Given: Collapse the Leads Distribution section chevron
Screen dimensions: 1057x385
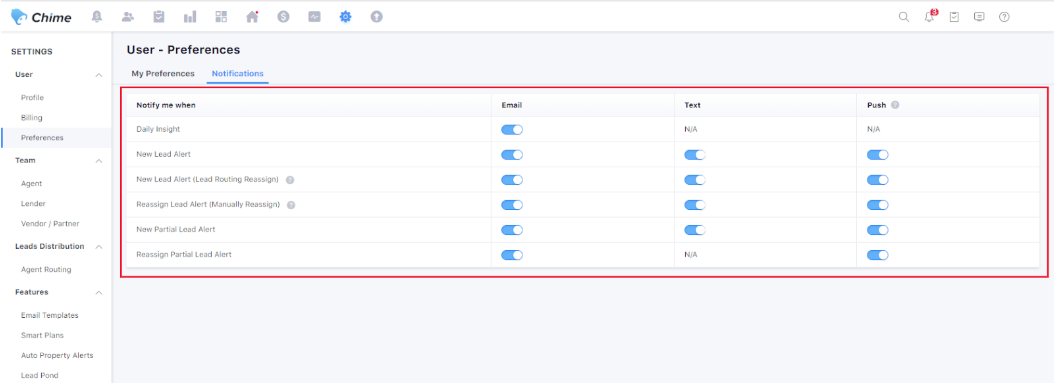Looking at the screenshot, I should click(98, 247).
